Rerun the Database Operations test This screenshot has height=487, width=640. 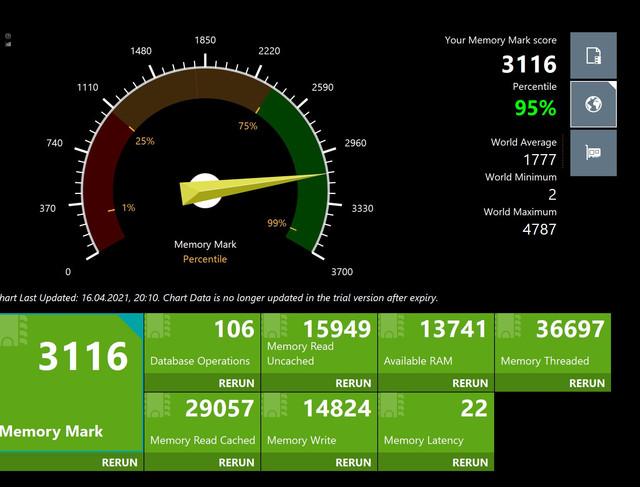click(236, 383)
